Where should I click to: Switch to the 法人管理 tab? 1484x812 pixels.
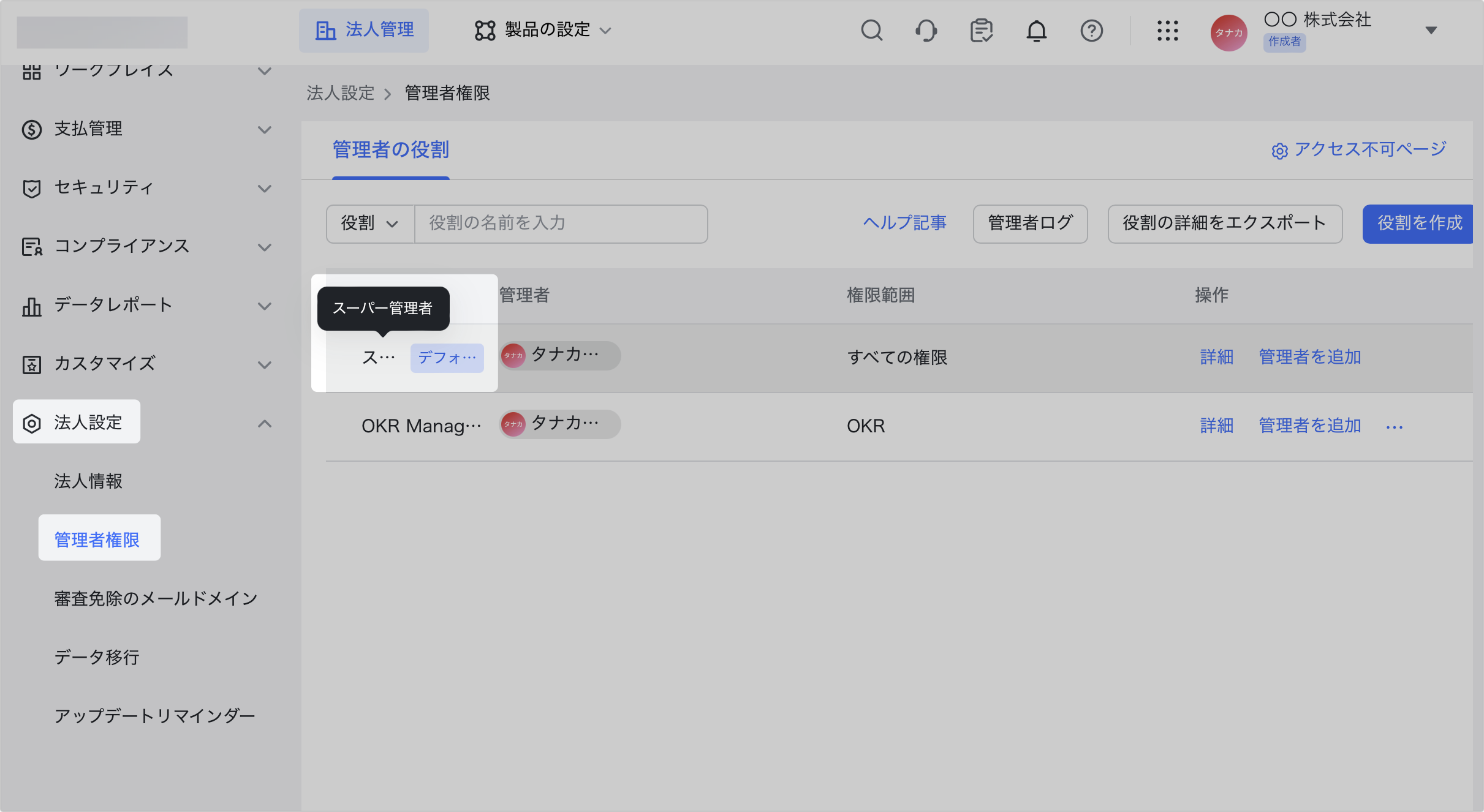click(364, 30)
